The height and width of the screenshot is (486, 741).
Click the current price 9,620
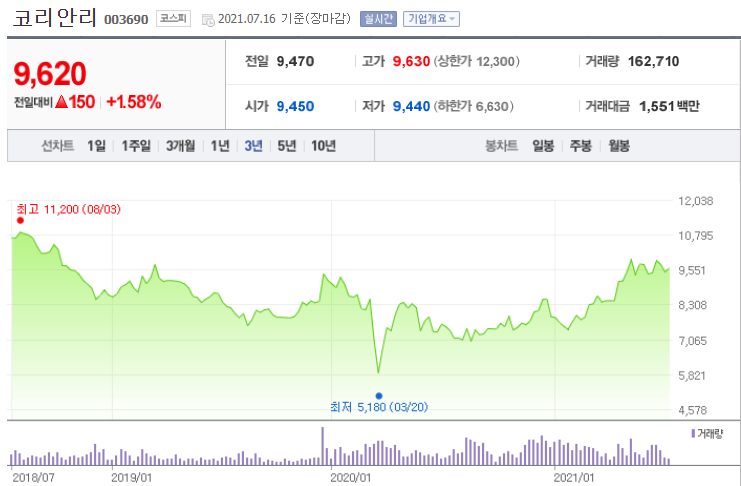point(50,74)
